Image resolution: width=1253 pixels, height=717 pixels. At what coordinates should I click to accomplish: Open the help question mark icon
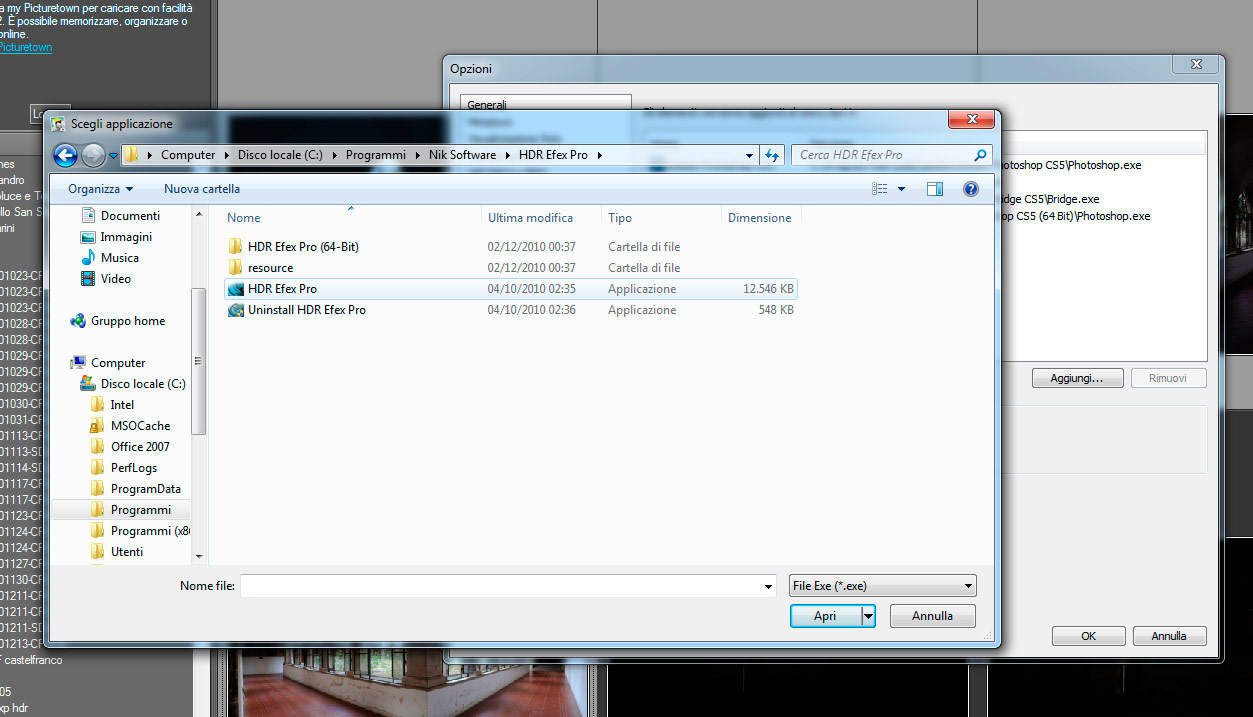[970, 188]
